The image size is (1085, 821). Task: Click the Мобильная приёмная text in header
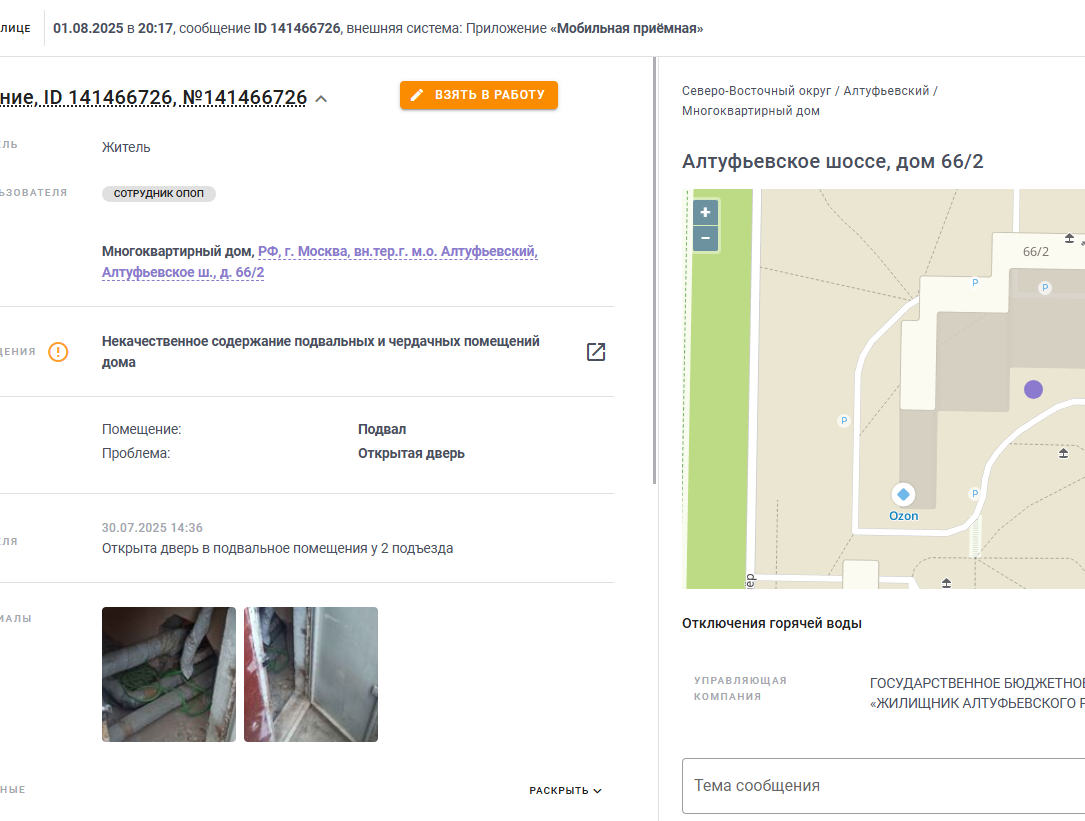[x=627, y=28]
